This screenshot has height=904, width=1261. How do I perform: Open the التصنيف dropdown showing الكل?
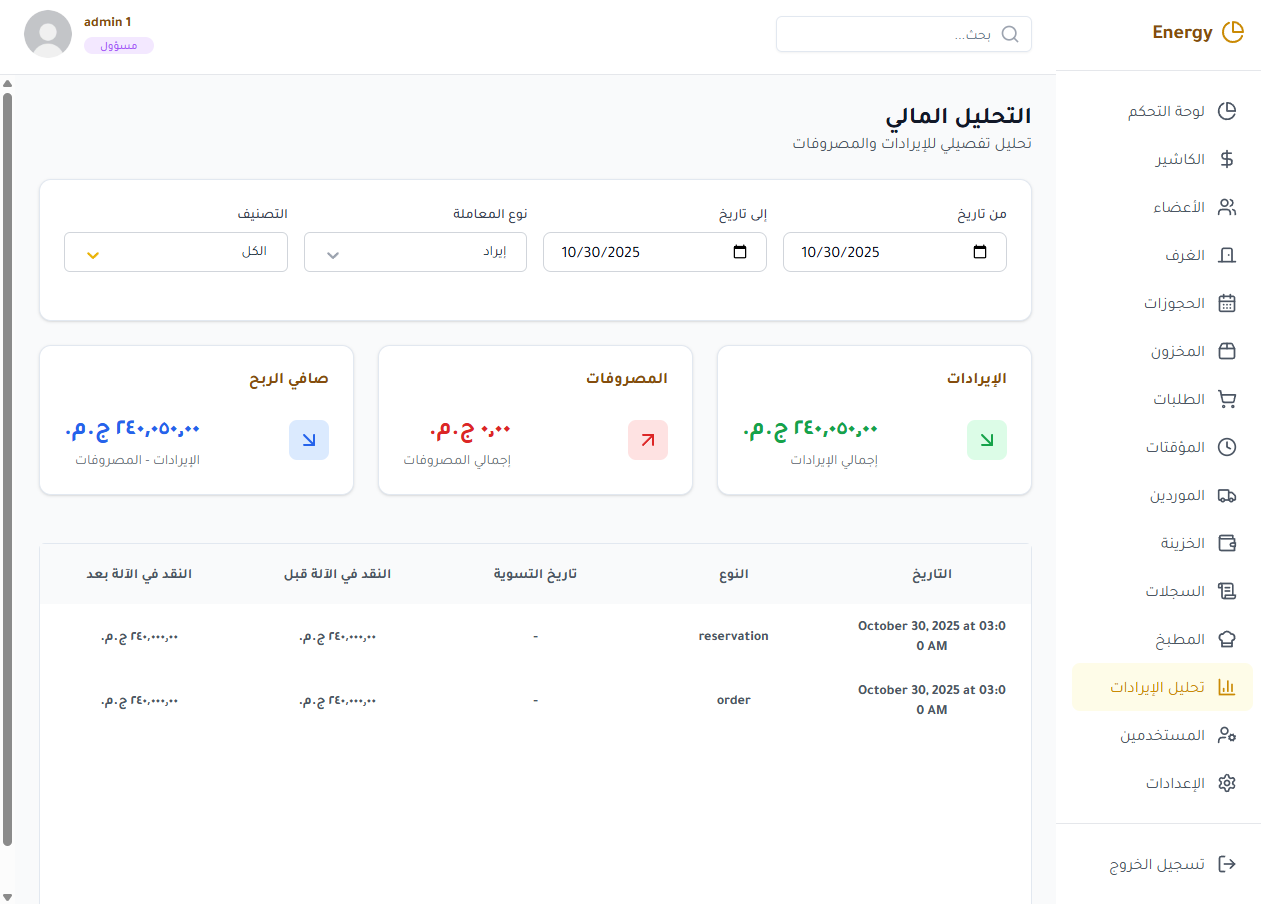[x=175, y=252]
